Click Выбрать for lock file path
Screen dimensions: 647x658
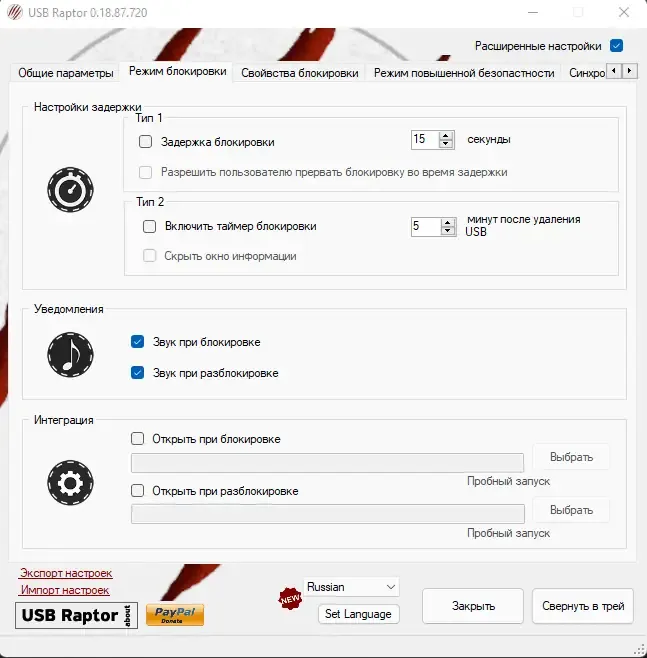pyautogui.click(x=571, y=457)
